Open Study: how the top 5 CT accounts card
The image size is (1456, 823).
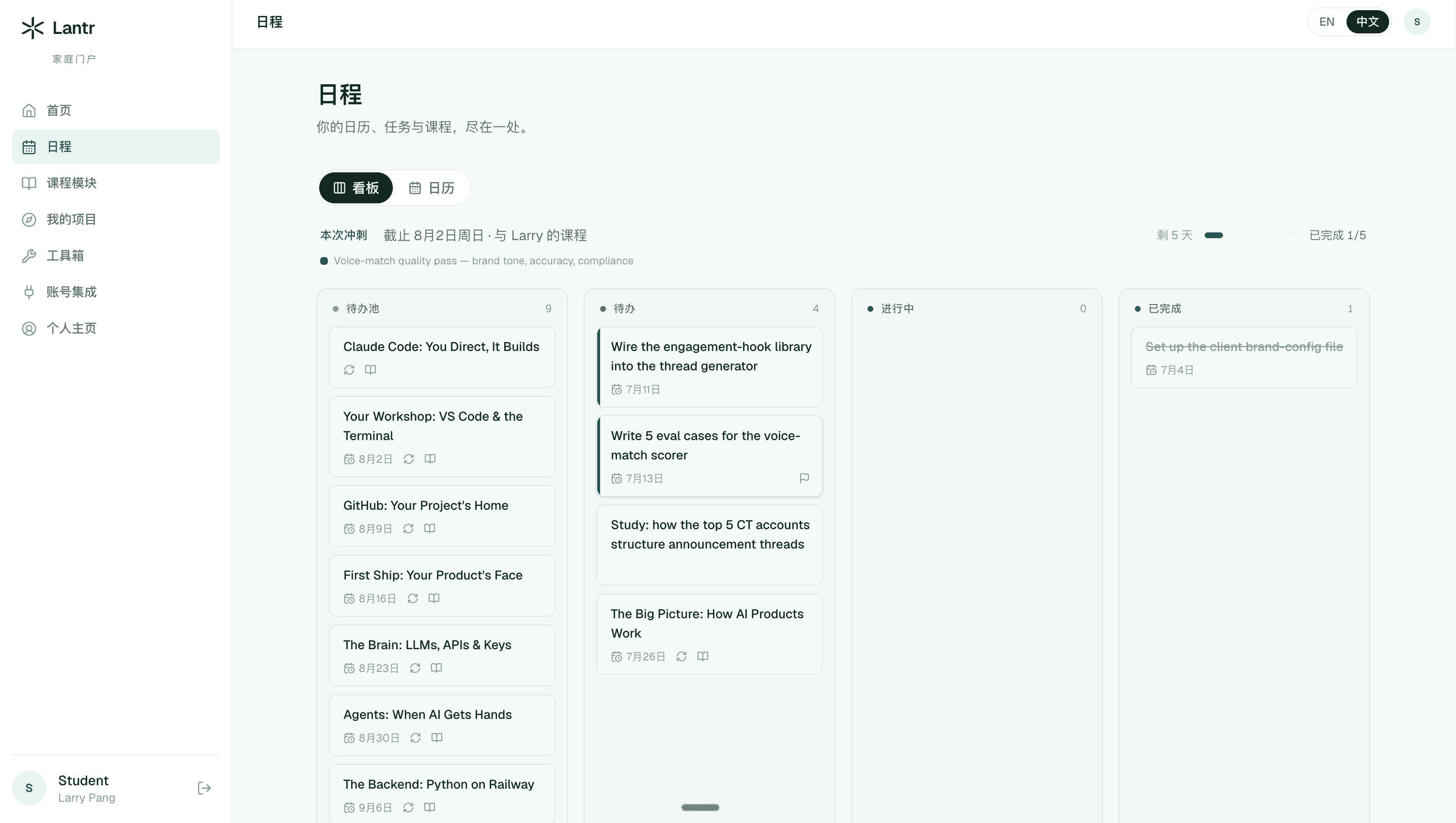click(710, 545)
